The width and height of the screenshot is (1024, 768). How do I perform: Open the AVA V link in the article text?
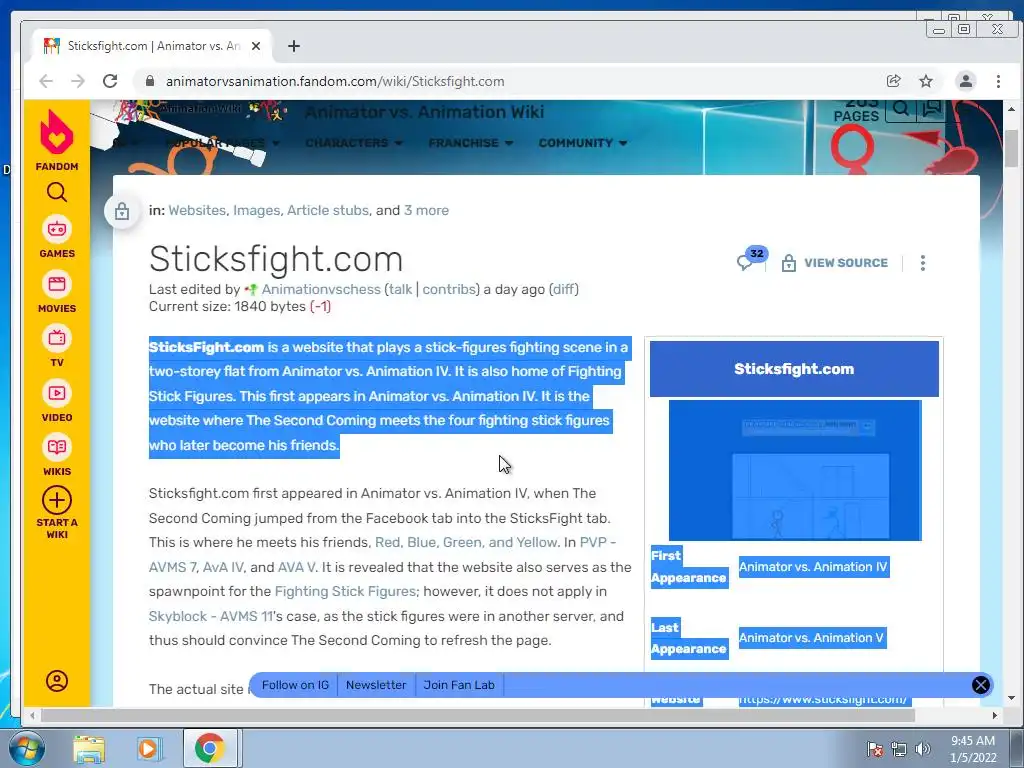tap(296, 567)
